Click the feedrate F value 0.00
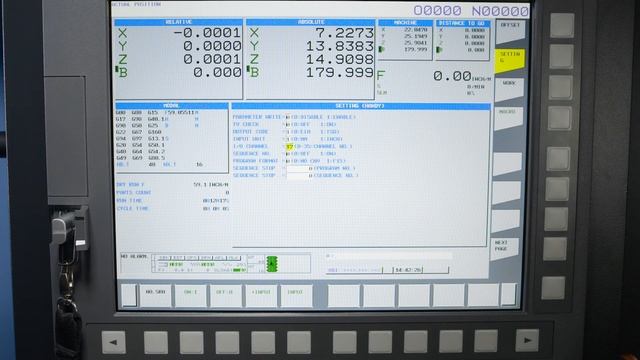Image resolution: width=640 pixels, height=360 pixels. pos(452,76)
